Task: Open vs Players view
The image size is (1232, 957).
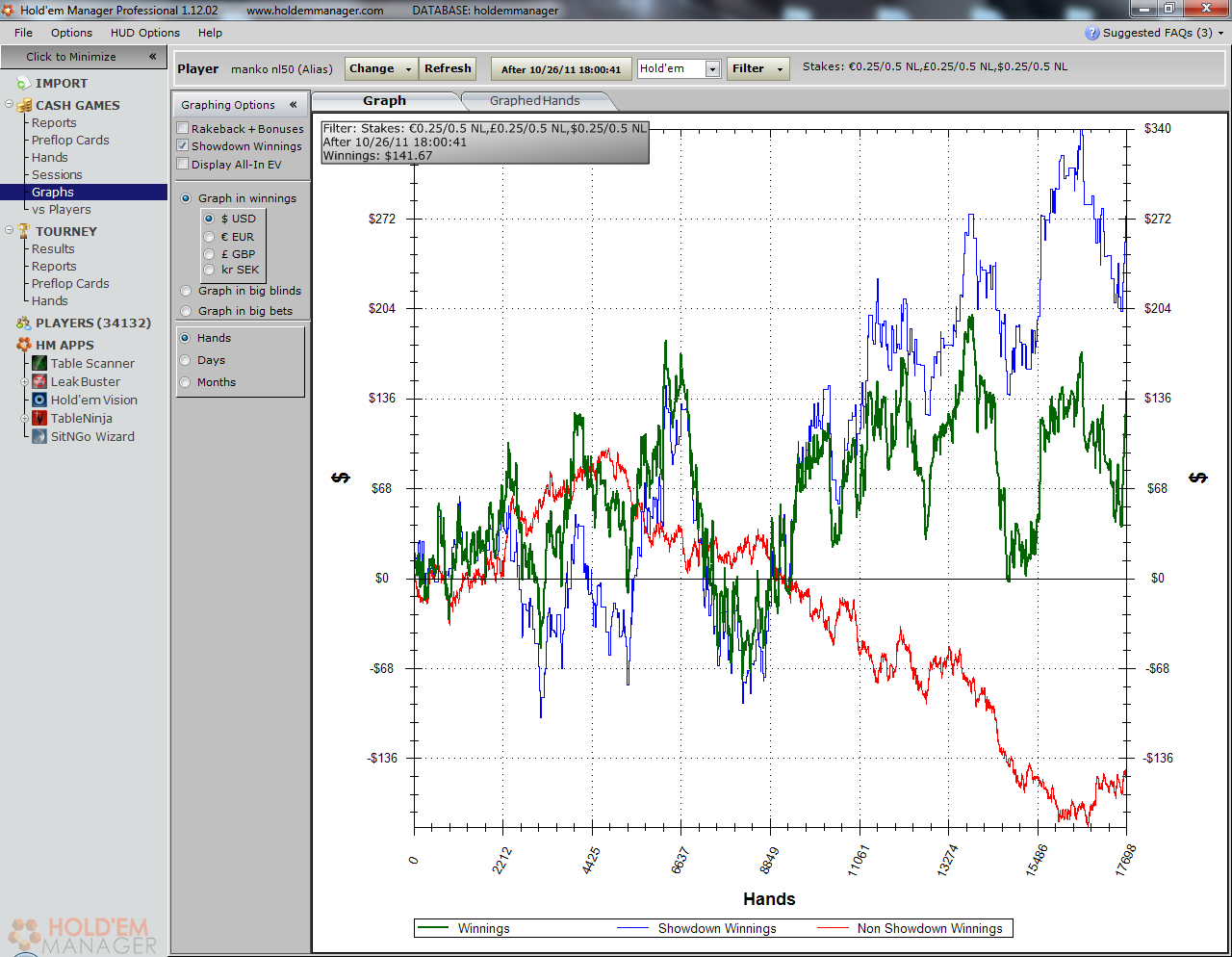Action: pos(61,210)
